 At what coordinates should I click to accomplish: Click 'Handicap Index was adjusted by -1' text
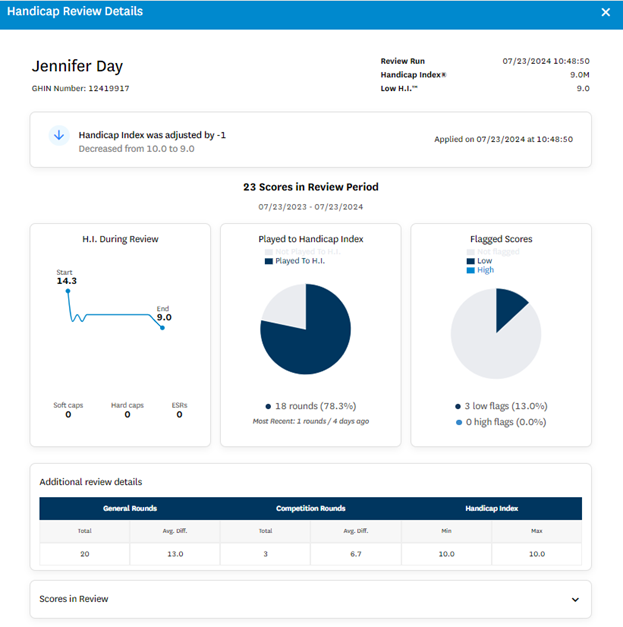pyautogui.click(x=152, y=135)
